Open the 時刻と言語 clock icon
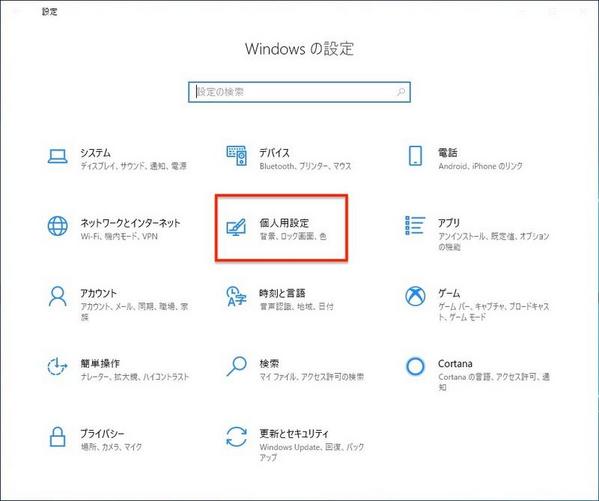 point(236,296)
